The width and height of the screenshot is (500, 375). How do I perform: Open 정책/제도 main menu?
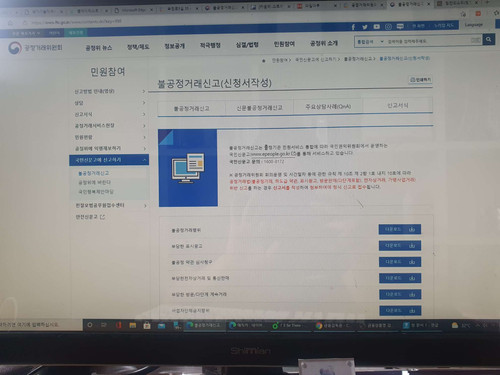(138, 47)
